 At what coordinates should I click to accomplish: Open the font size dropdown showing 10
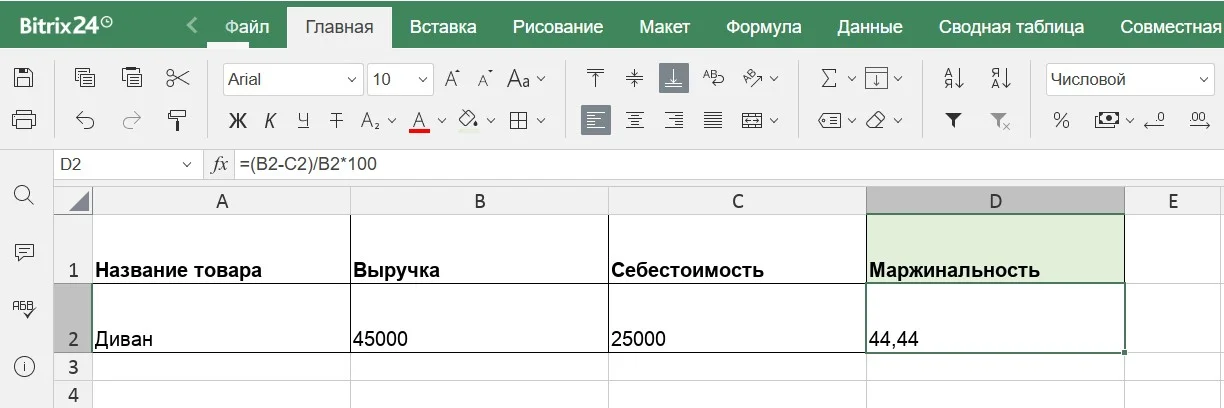422,79
